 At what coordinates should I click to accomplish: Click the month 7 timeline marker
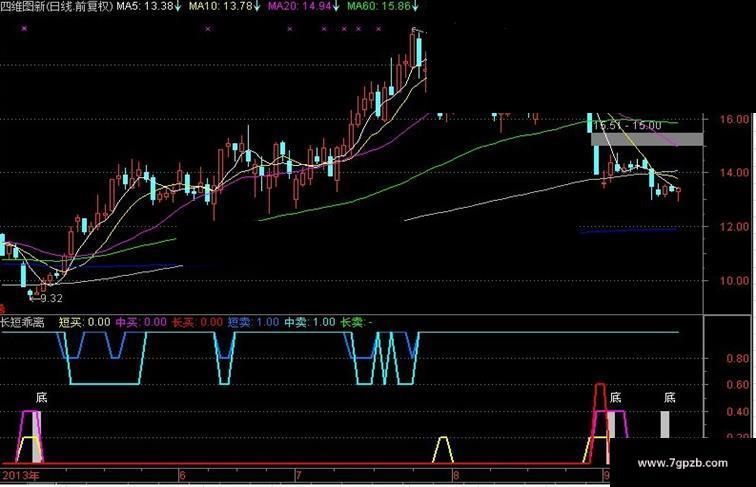coord(298,475)
